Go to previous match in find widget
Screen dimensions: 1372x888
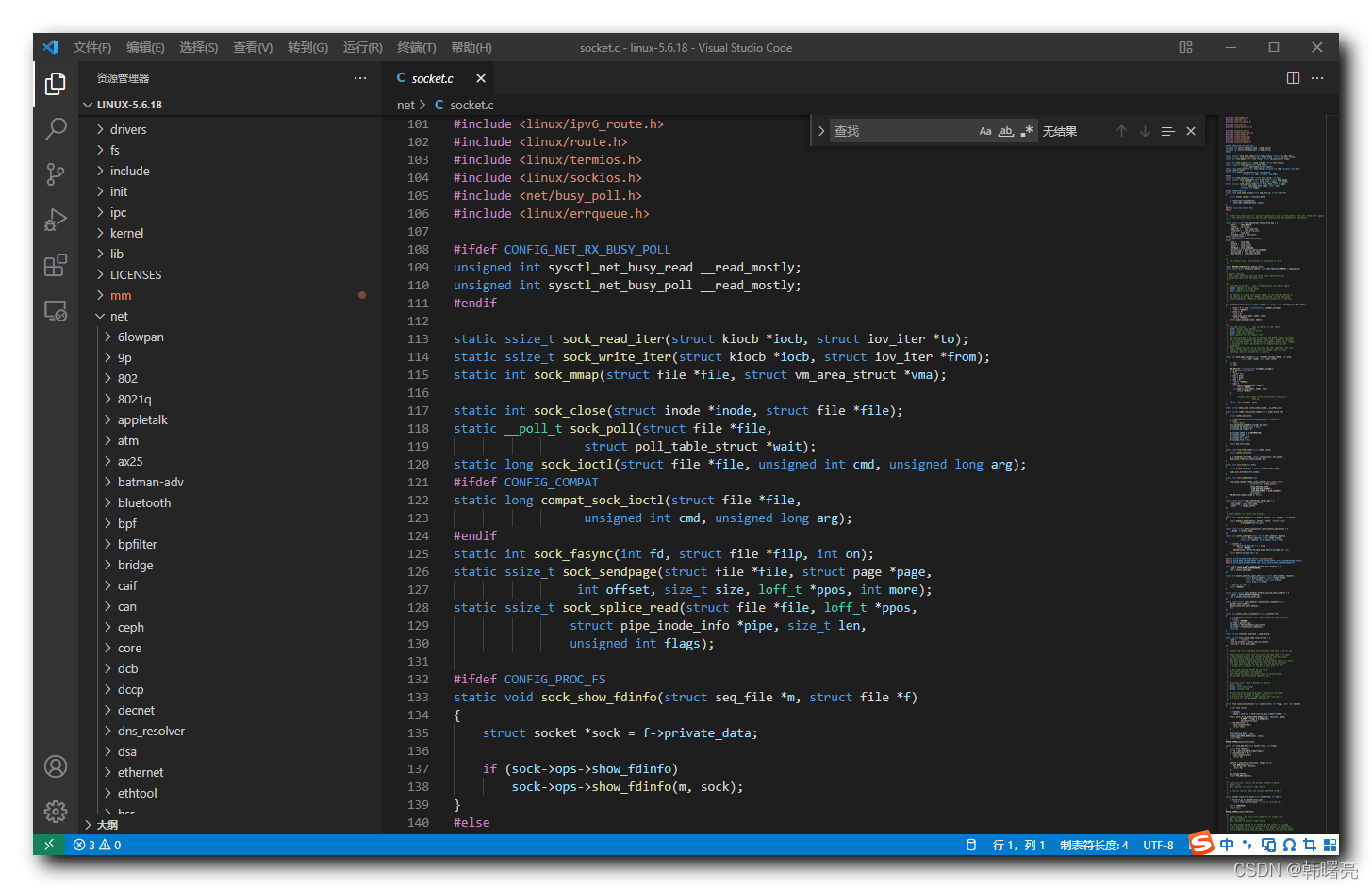[1121, 131]
